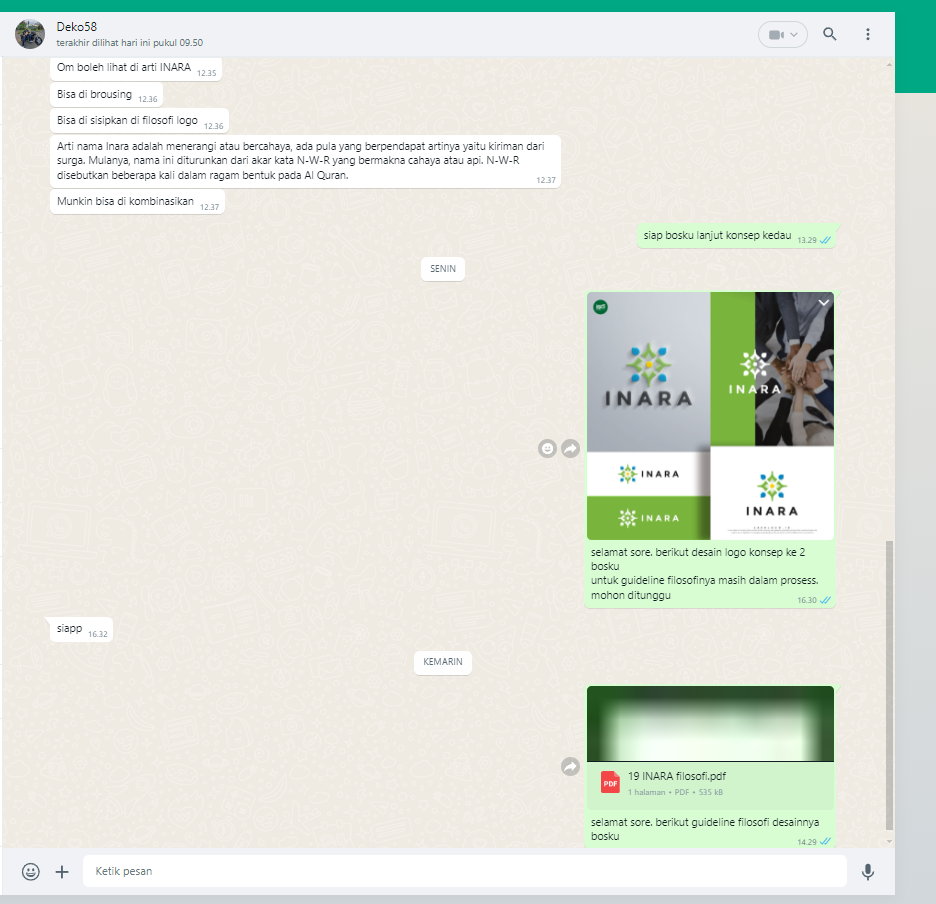Open chevron menu on INARA image message
The width and height of the screenshot is (936, 904).
click(823, 302)
